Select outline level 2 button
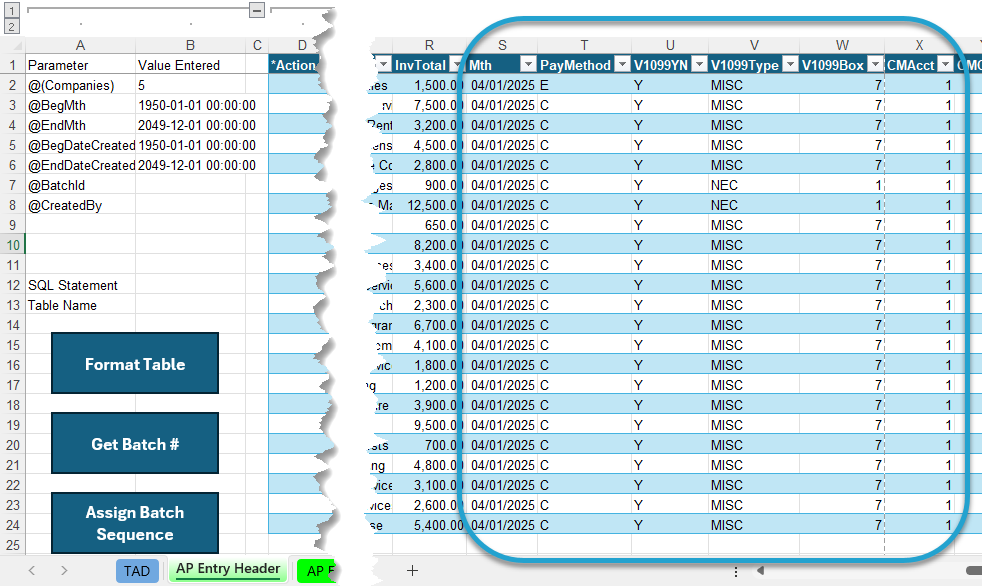This screenshot has height=586, width=982. click(x=12, y=26)
